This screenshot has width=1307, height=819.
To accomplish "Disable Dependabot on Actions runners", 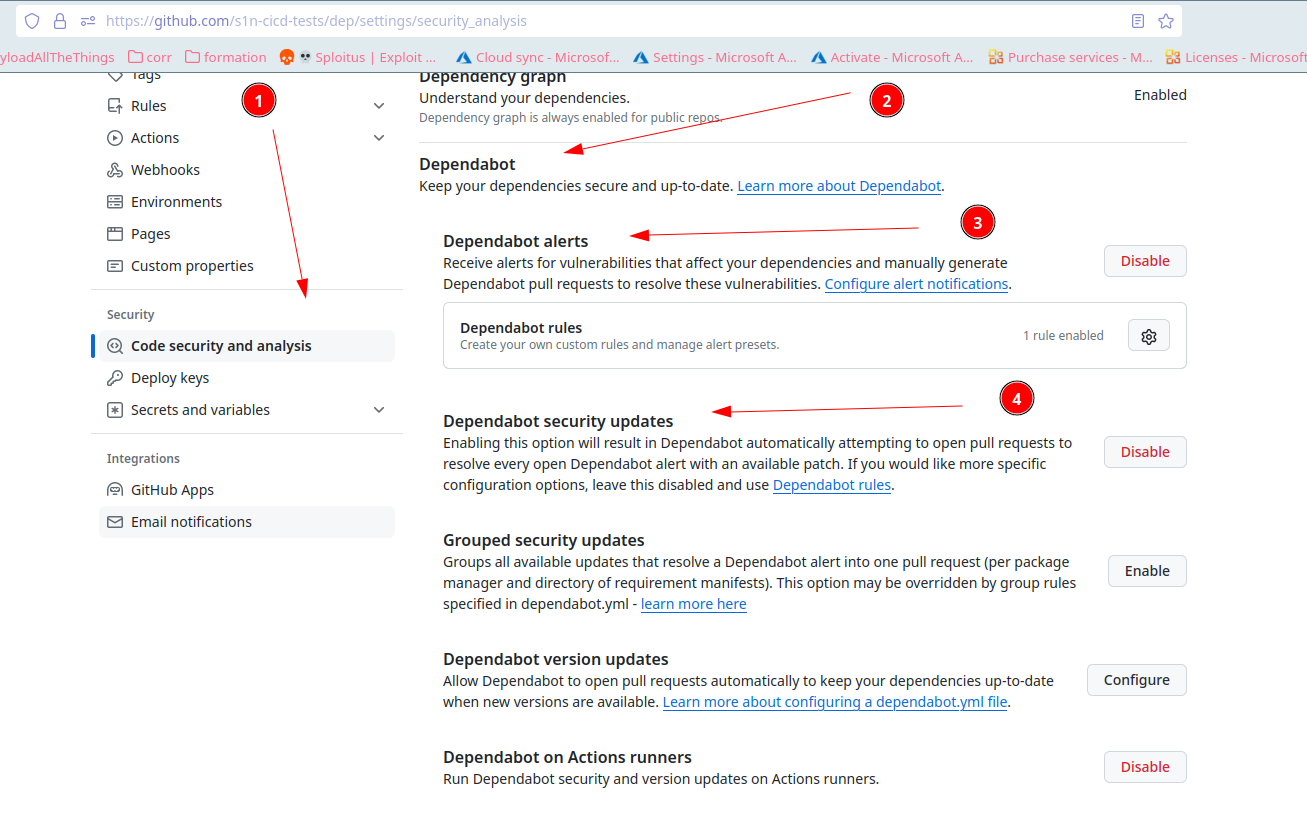I will pyautogui.click(x=1145, y=767).
